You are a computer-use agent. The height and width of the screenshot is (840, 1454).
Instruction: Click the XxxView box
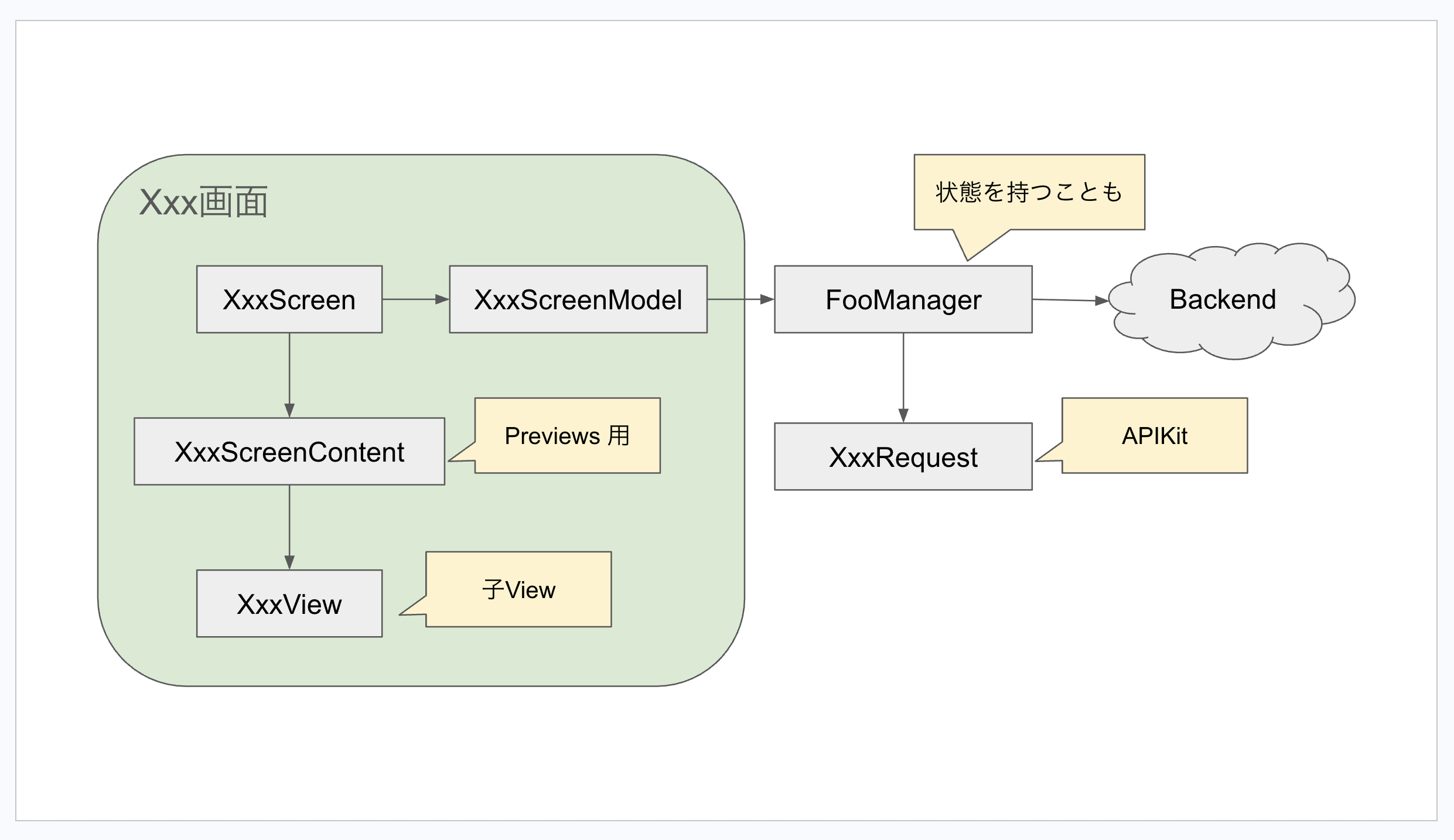(289, 603)
